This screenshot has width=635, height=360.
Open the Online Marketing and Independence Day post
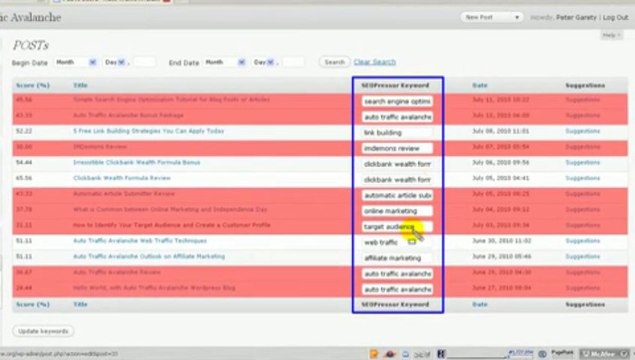point(170,209)
